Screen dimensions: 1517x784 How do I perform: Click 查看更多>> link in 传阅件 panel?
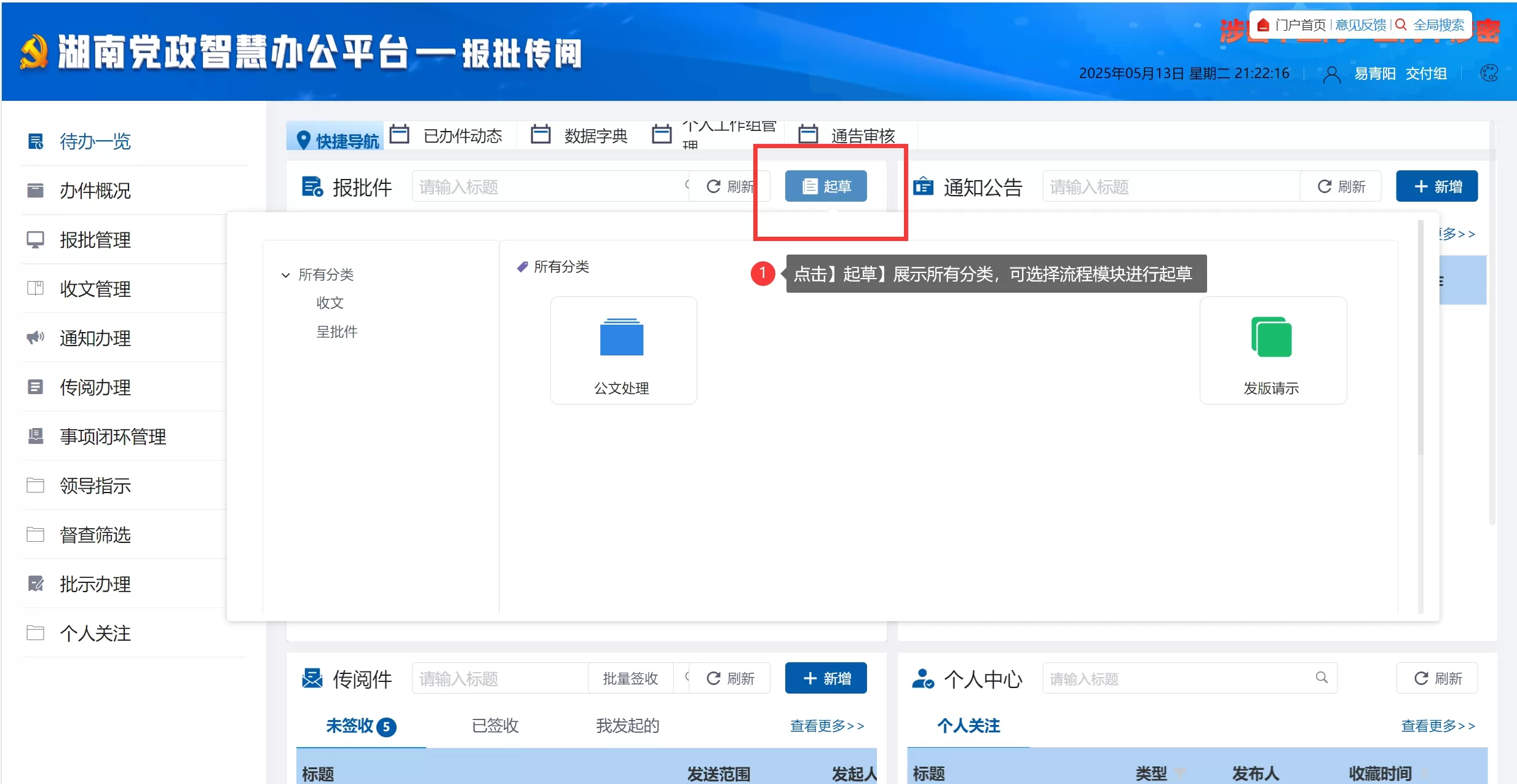coord(826,726)
